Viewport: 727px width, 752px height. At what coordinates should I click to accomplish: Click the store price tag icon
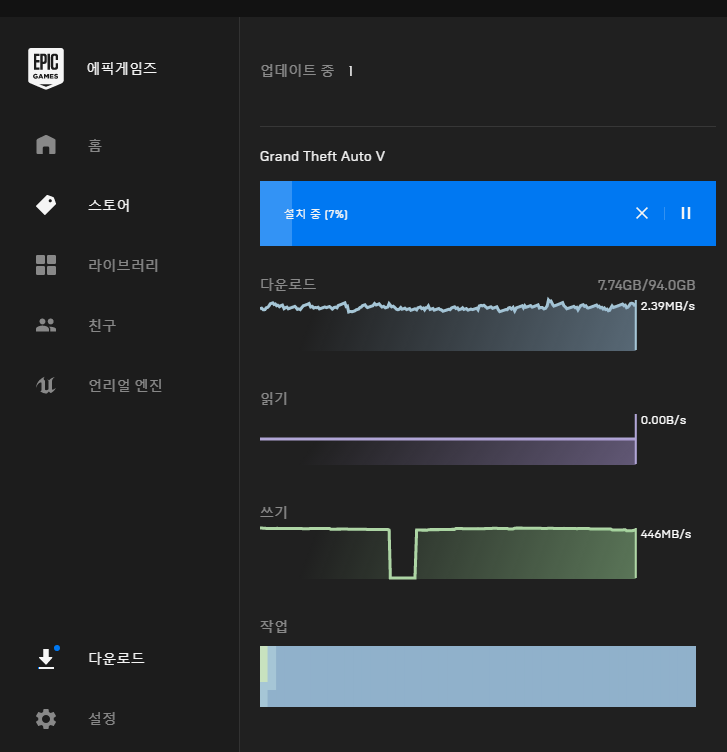tap(46, 205)
